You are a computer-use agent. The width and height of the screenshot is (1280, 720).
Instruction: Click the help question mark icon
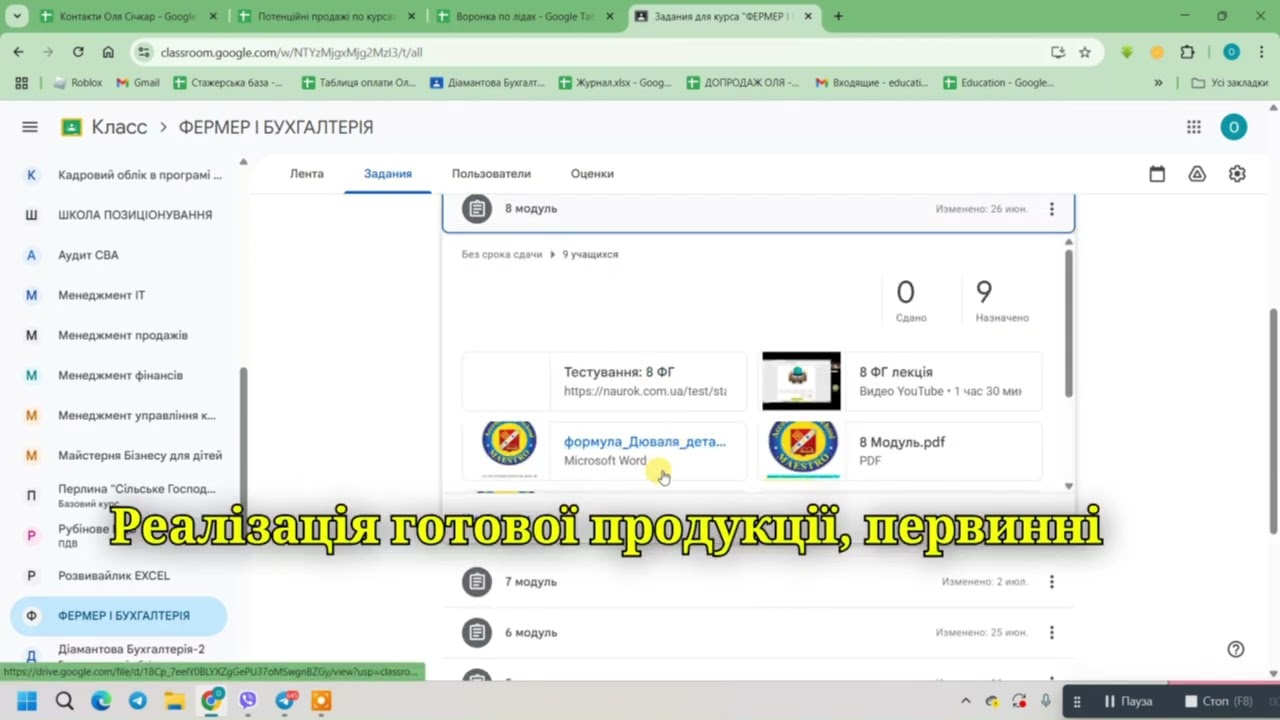tap(1236, 649)
